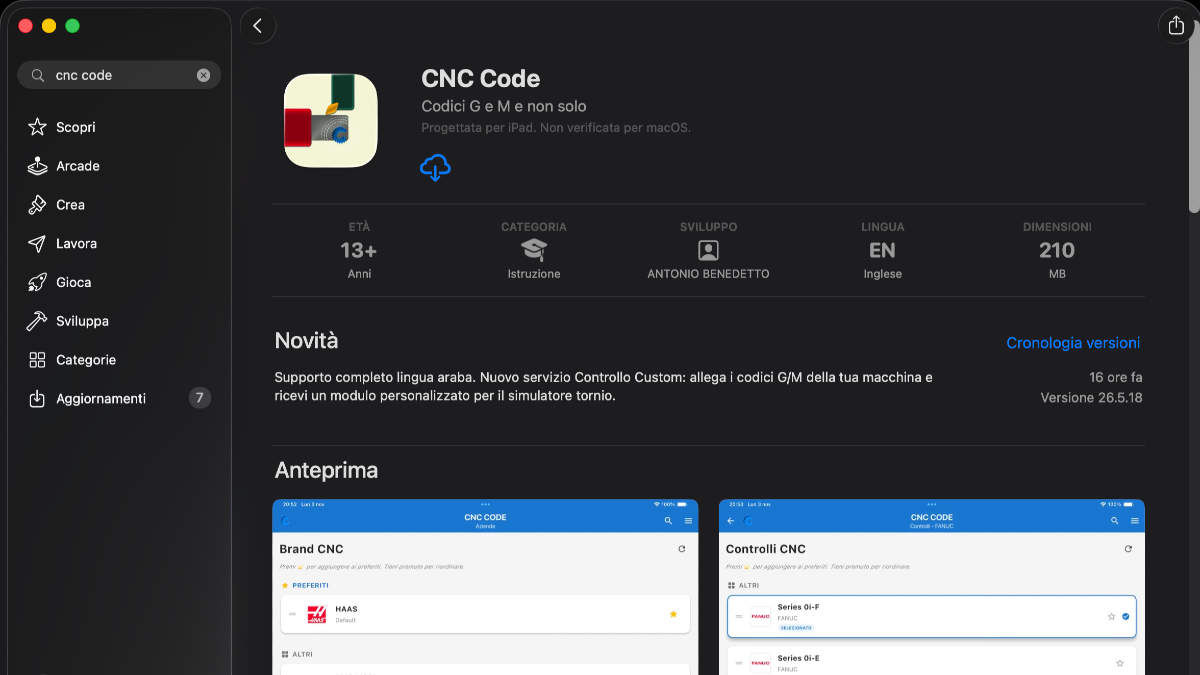Click the Anteprima heading
The width and height of the screenshot is (1200, 675).
[x=326, y=470]
